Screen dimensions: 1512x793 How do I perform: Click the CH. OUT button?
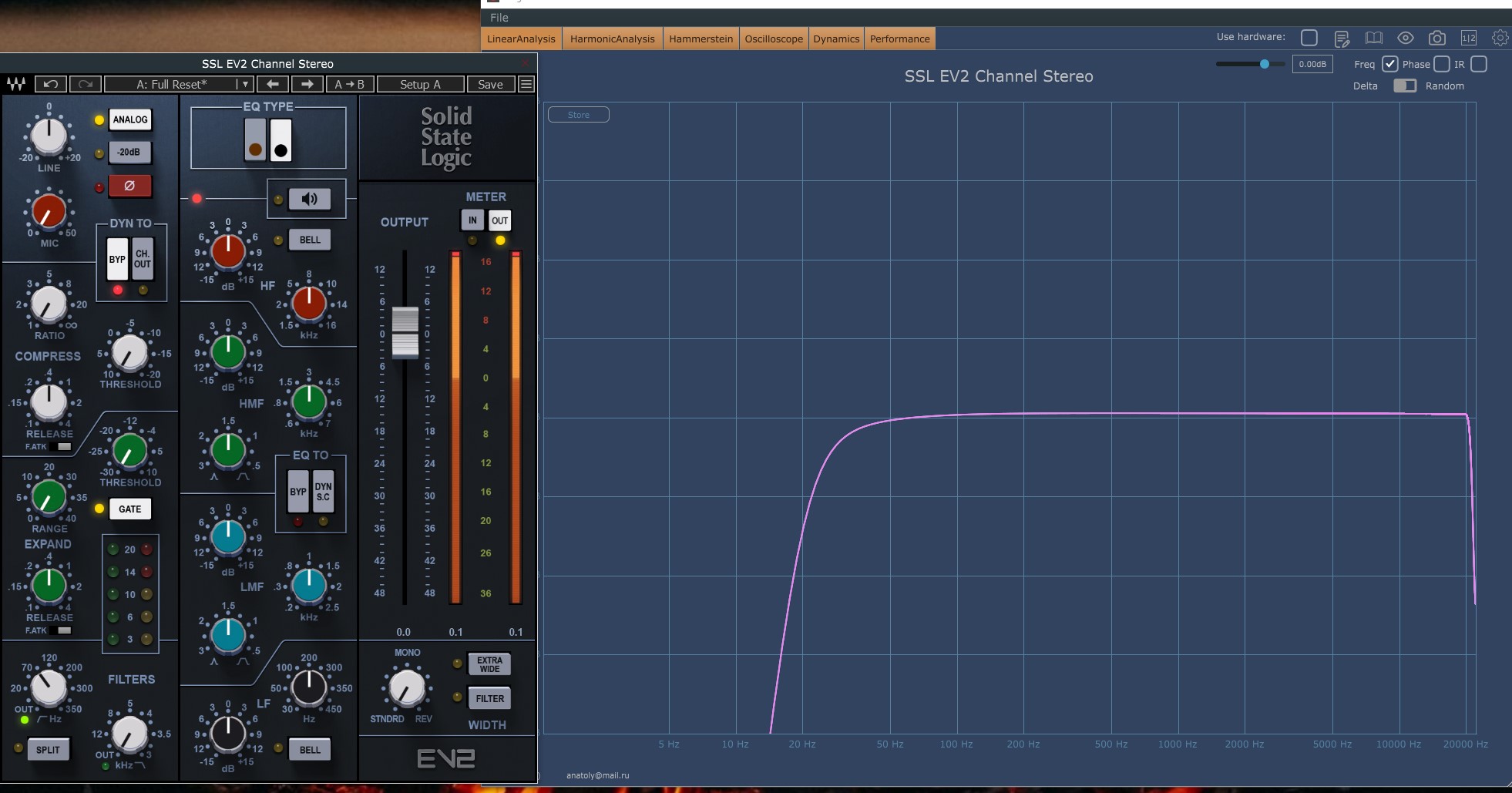[x=143, y=259]
